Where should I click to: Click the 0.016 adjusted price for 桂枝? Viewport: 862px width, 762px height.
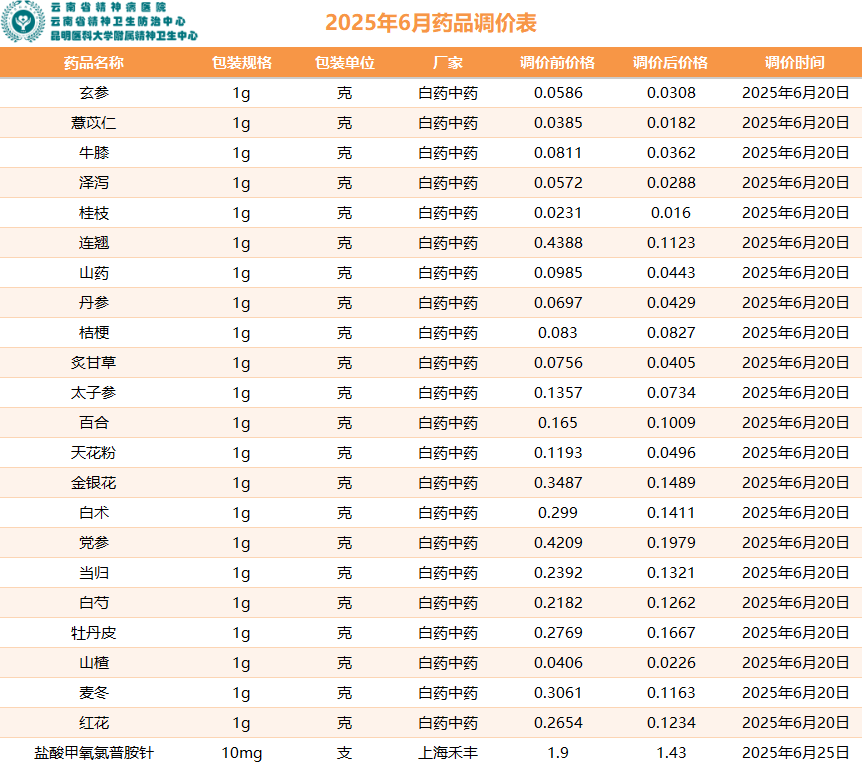[x=670, y=213]
